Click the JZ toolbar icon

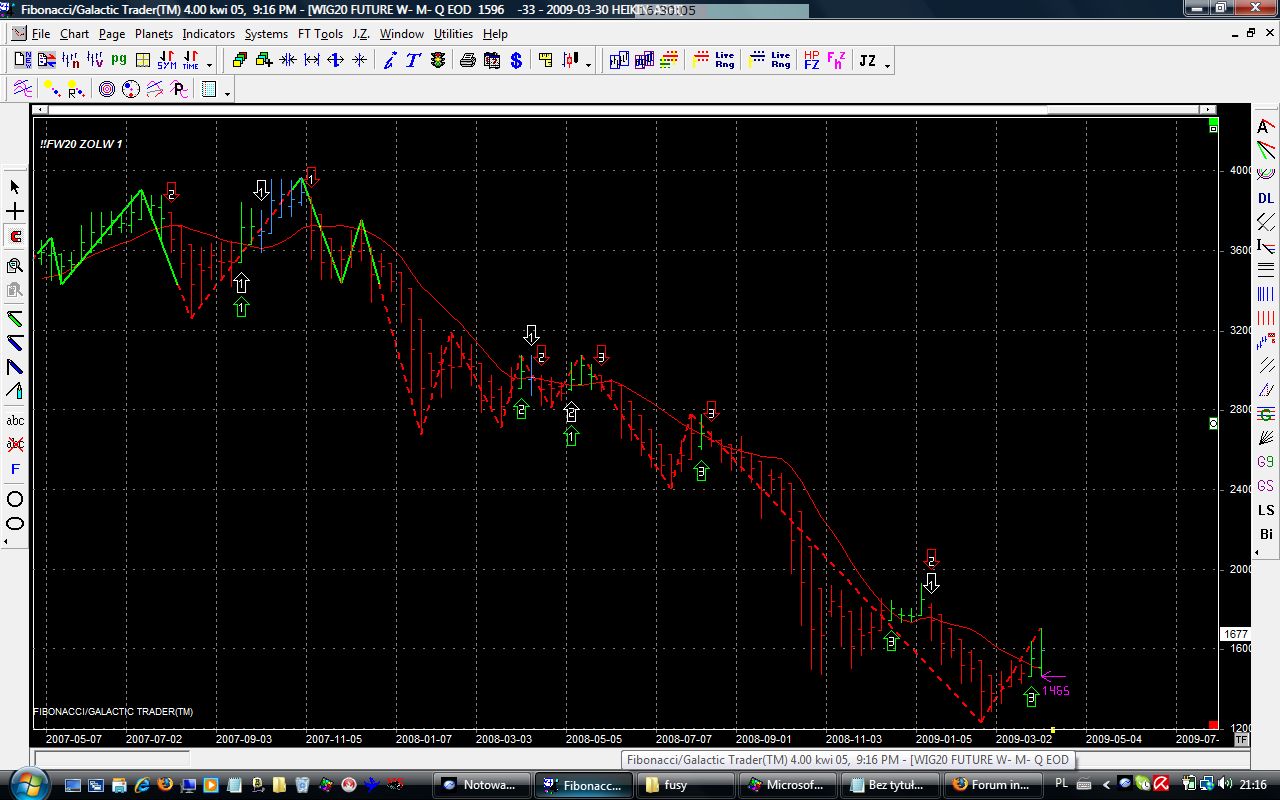[867, 61]
